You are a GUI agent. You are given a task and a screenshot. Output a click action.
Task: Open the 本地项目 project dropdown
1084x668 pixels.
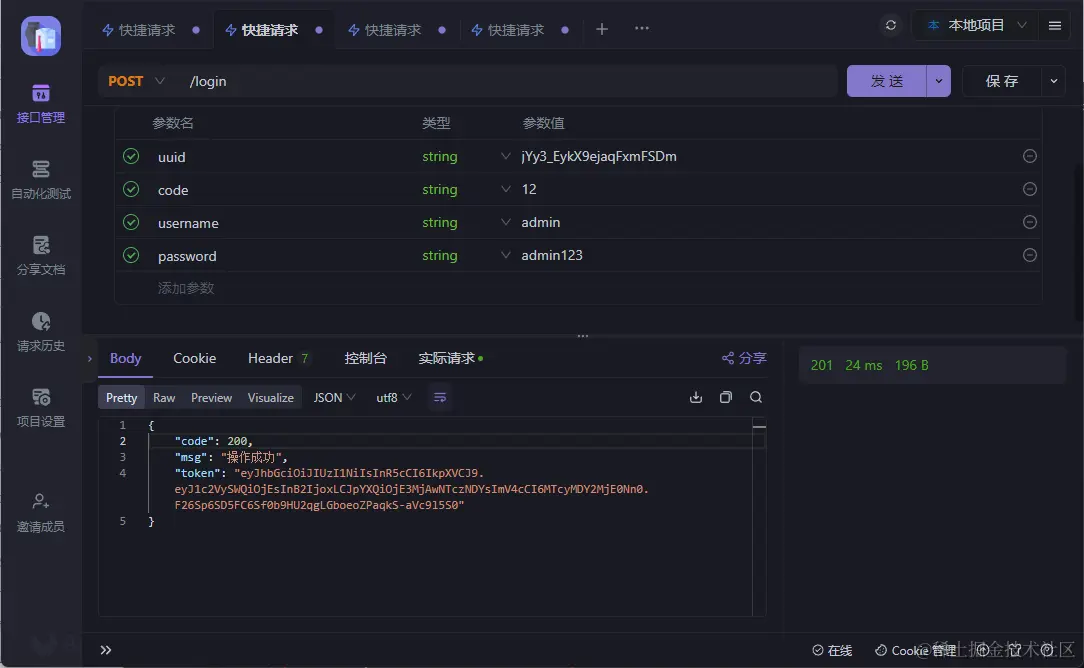pyautogui.click(x=975, y=26)
